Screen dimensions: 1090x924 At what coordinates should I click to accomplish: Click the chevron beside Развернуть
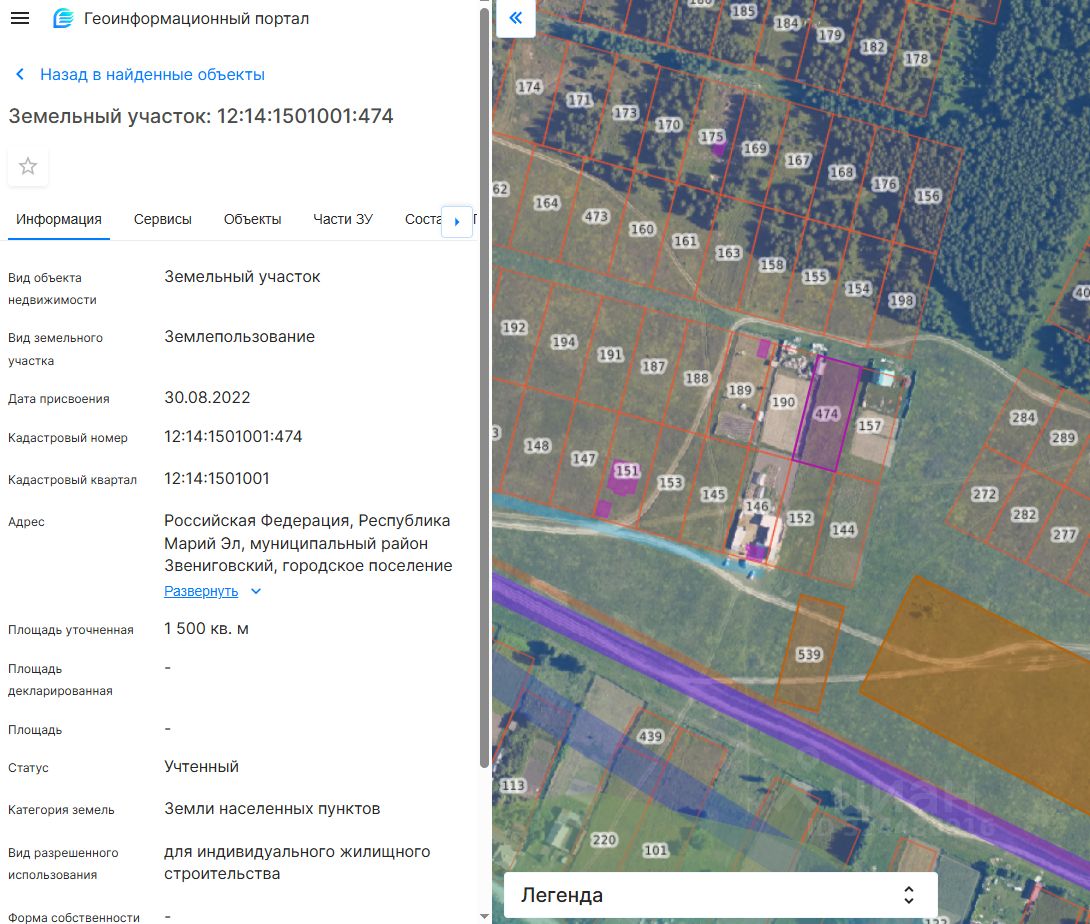click(x=256, y=591)
